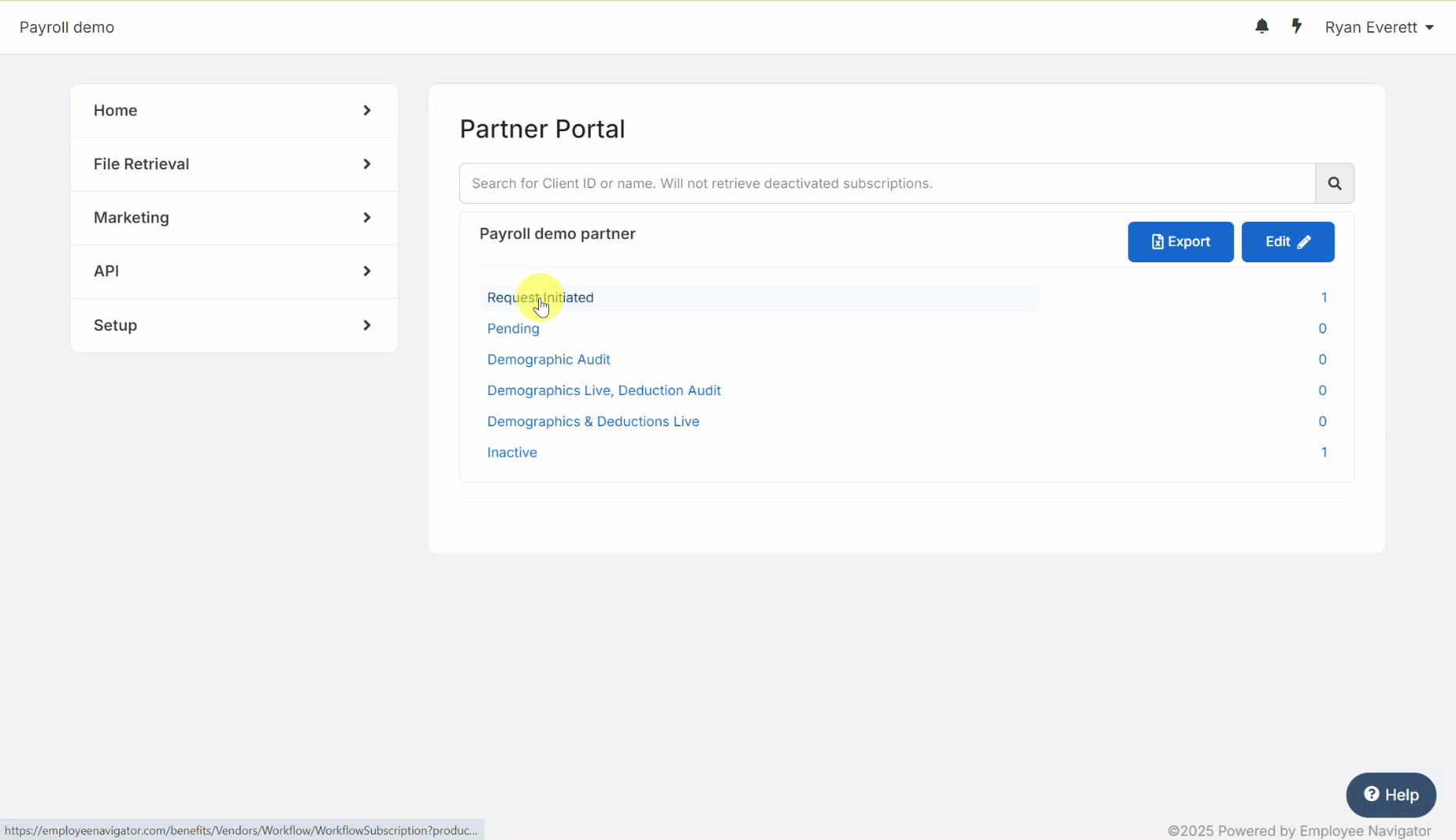Click the Partner Portal page title
The width and height of the screenshot is (1456, 840).
[542, 129]
